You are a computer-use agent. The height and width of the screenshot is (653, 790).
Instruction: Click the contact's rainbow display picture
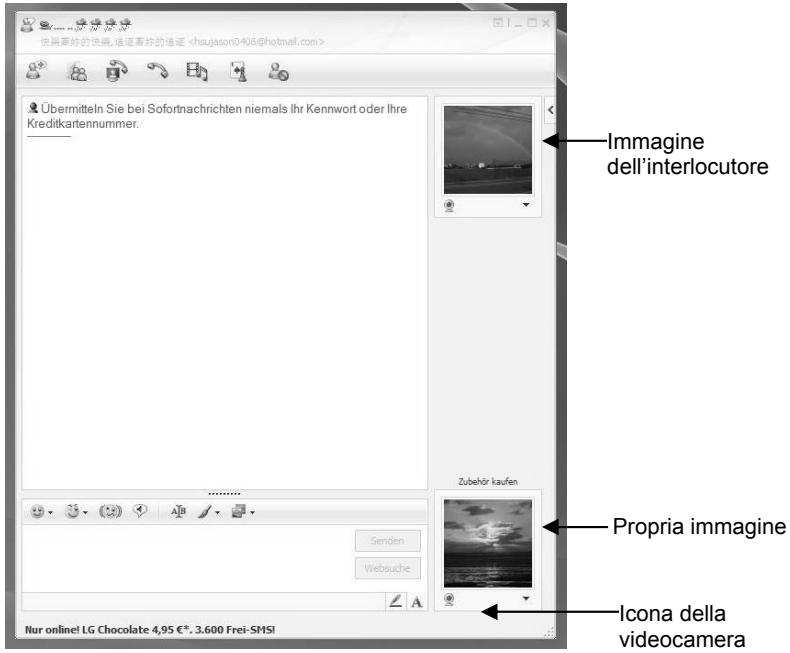point(488,150)
